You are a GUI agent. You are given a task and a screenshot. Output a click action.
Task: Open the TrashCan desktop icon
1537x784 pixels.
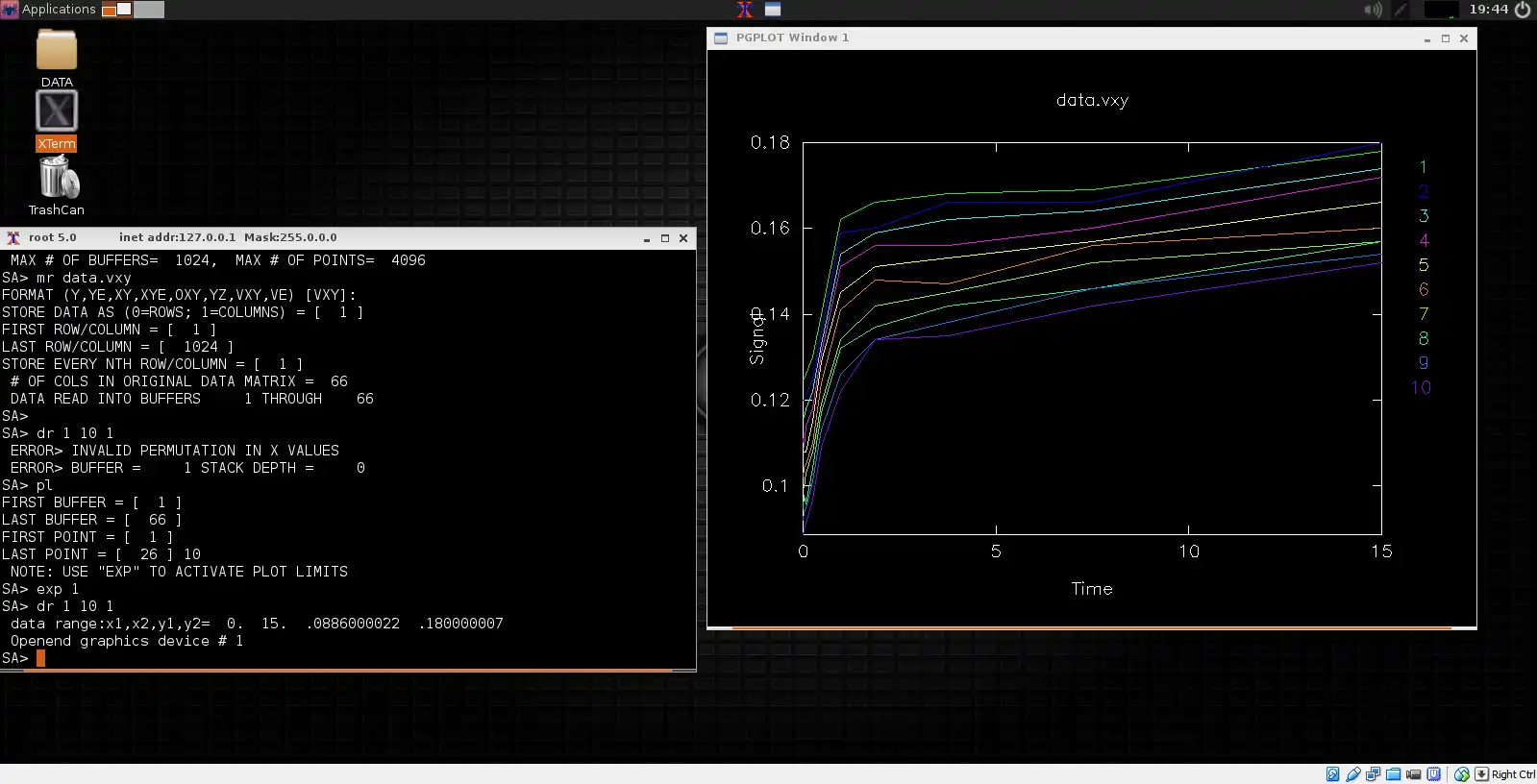point(57,180)
